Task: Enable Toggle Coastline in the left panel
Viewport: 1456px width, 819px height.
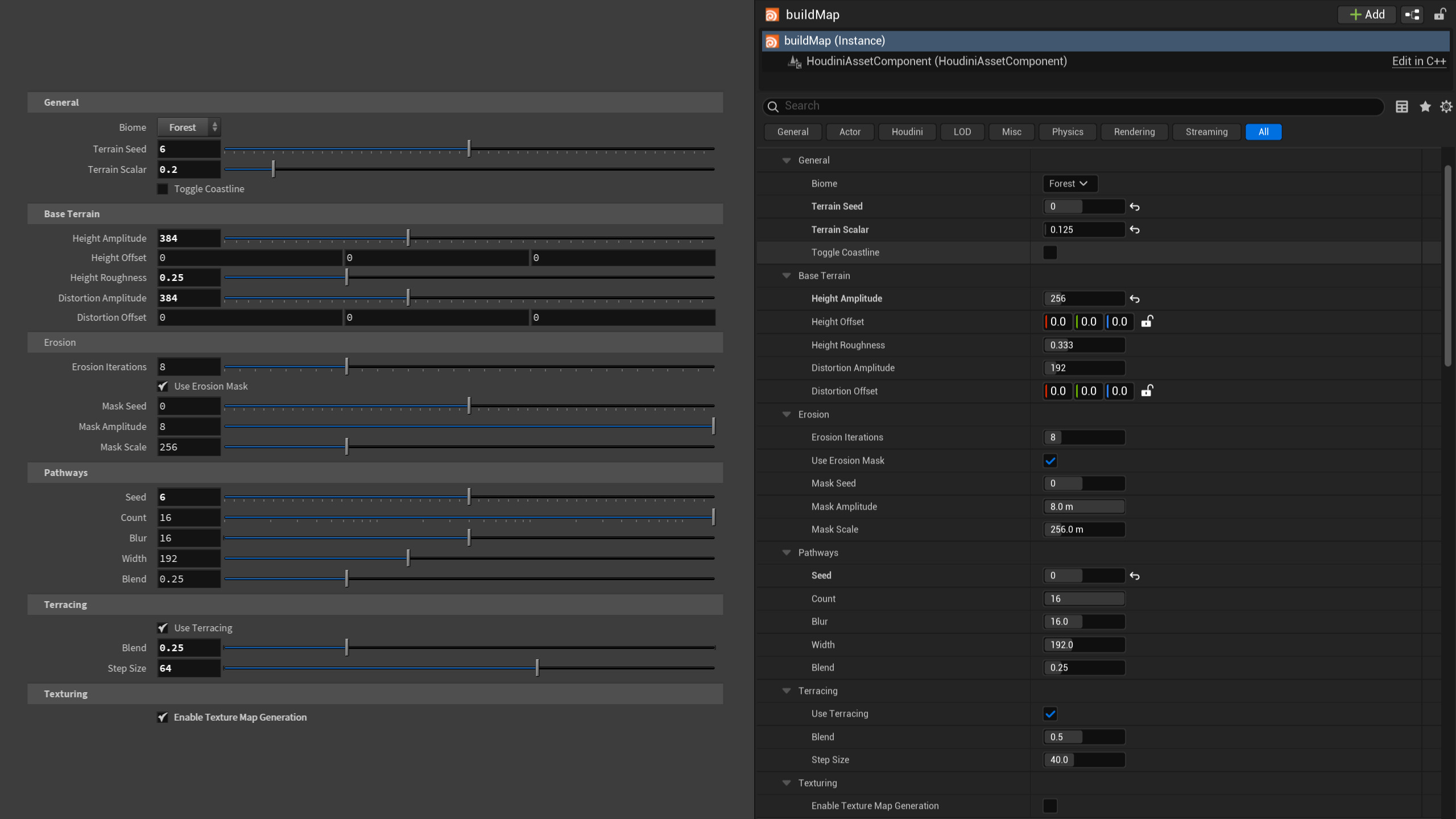Action: [162, 189]
